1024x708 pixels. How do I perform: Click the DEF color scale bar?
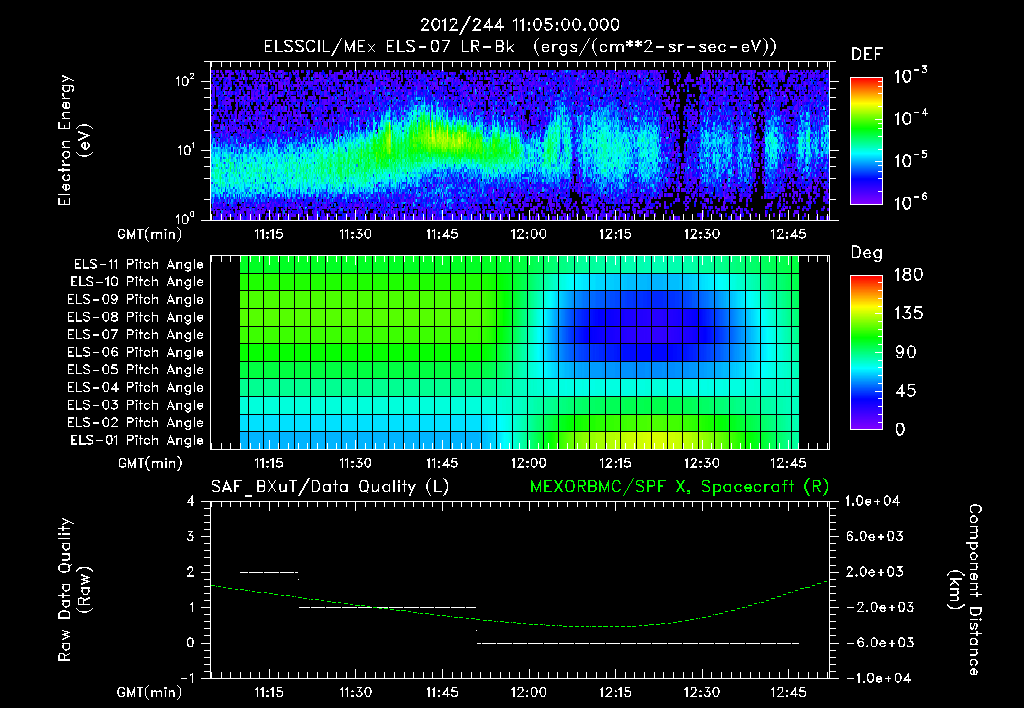click(x=866, y=140)
